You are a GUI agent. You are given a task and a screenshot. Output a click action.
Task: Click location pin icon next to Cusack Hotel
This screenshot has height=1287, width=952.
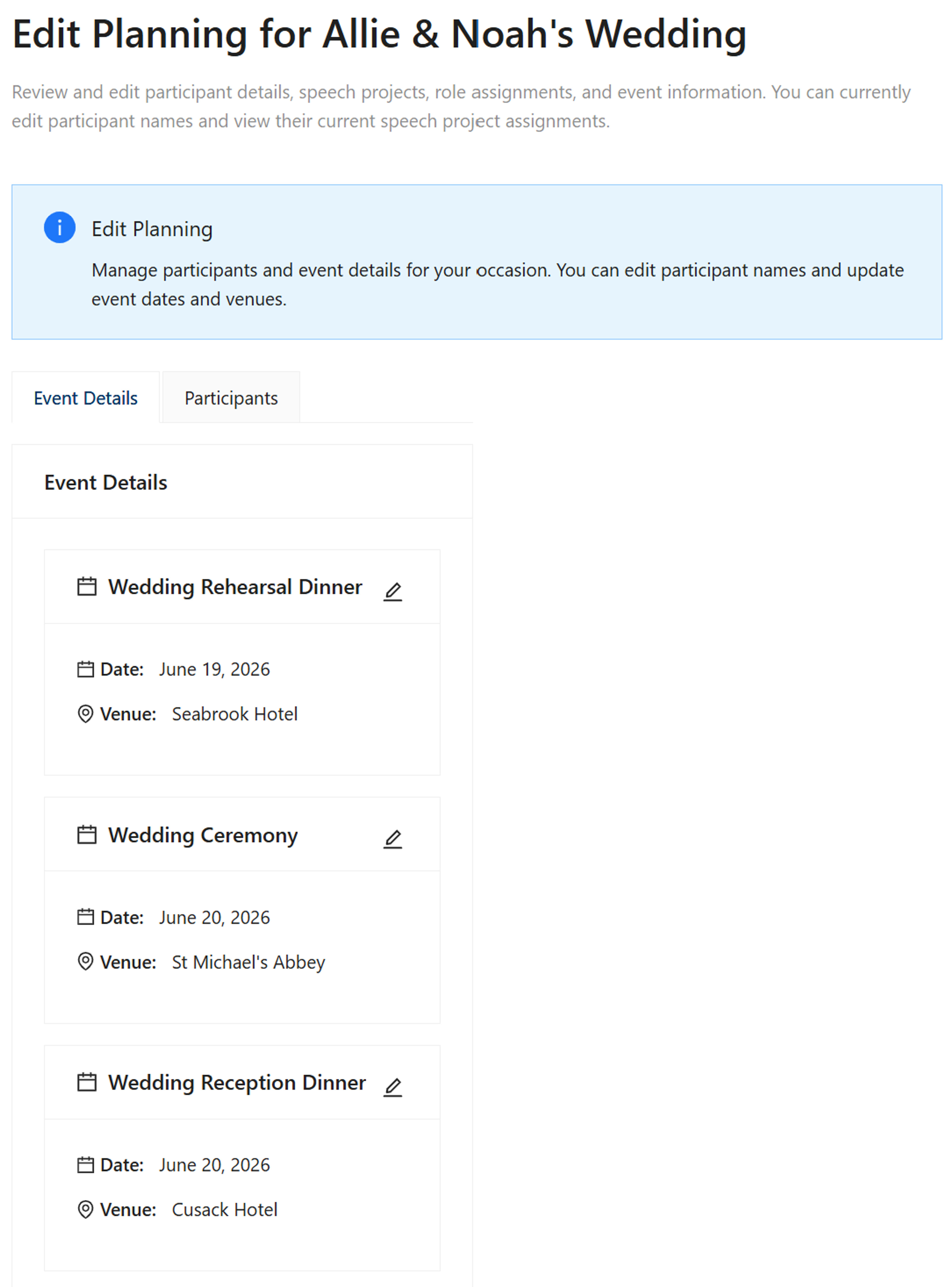click(x=85, y=1209)
